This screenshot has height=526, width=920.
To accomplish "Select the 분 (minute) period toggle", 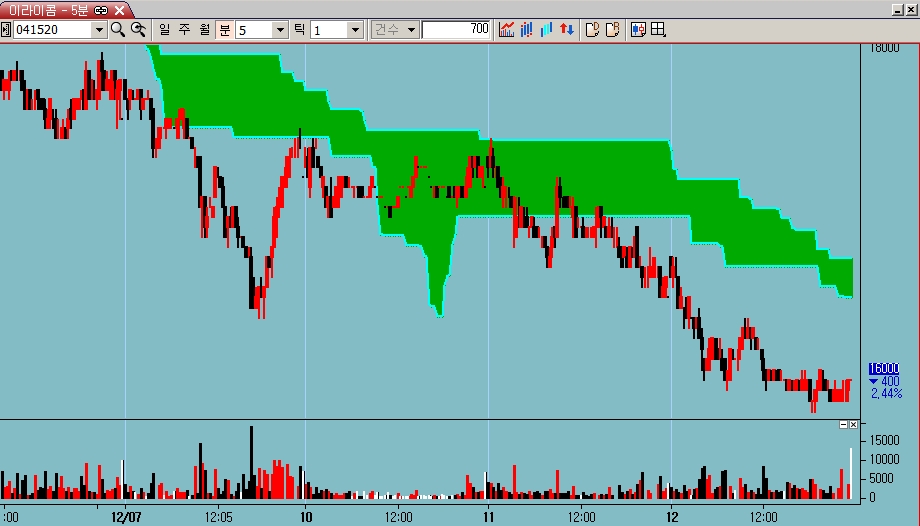I will [x=224, y=29].
